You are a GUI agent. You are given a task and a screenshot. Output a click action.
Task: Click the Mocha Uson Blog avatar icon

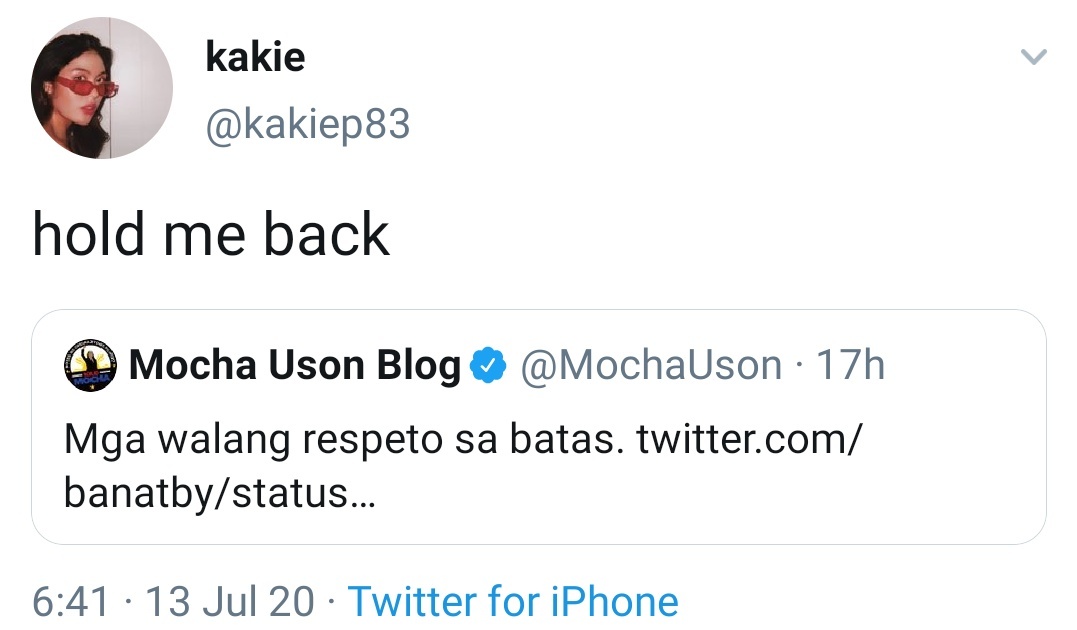pyautogui.click(x=92, y=367)
